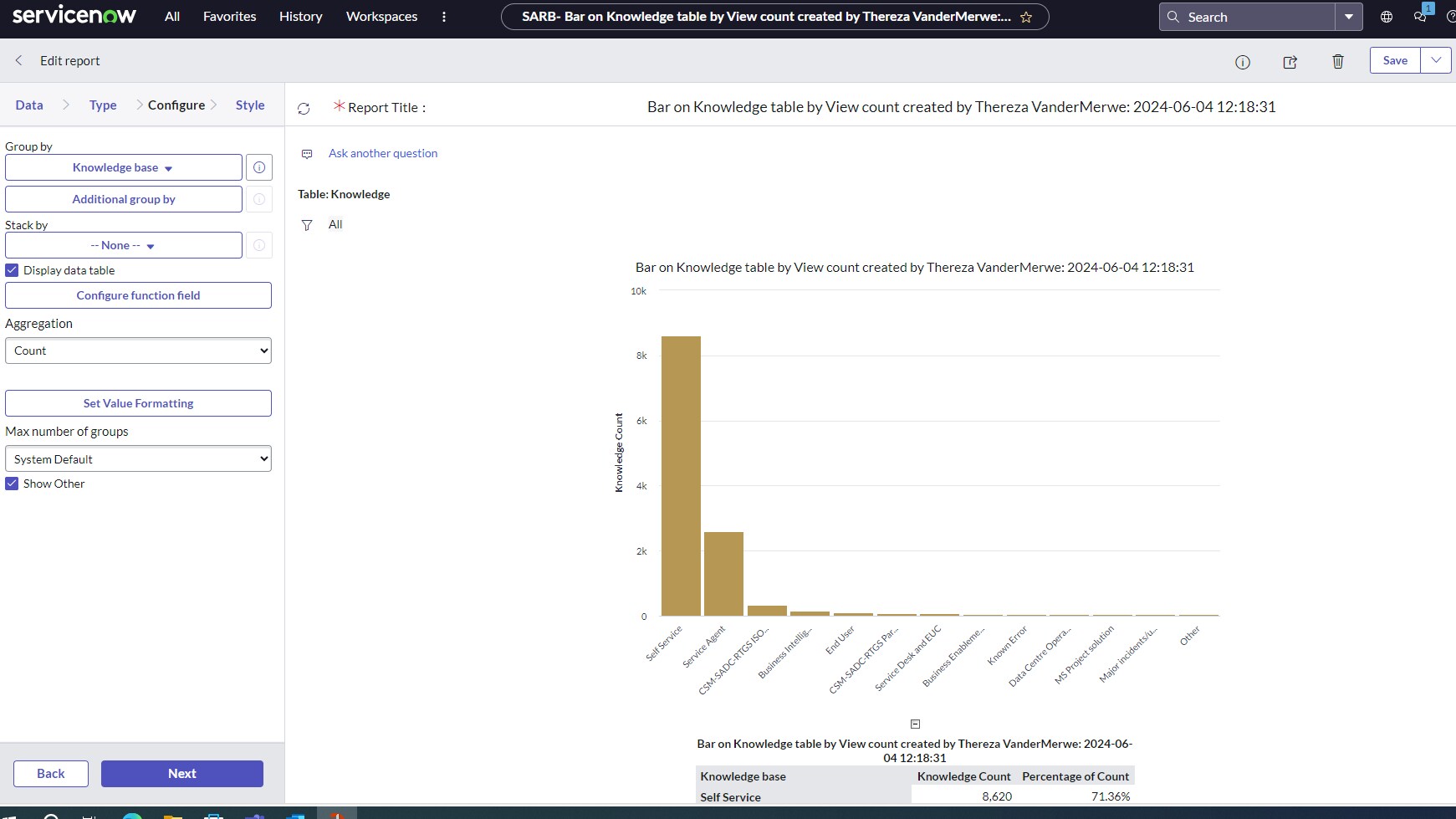This screenshot has height=819, width=1456.
Task: Click the Self Service bar in the chart
Action: (681, 477)
